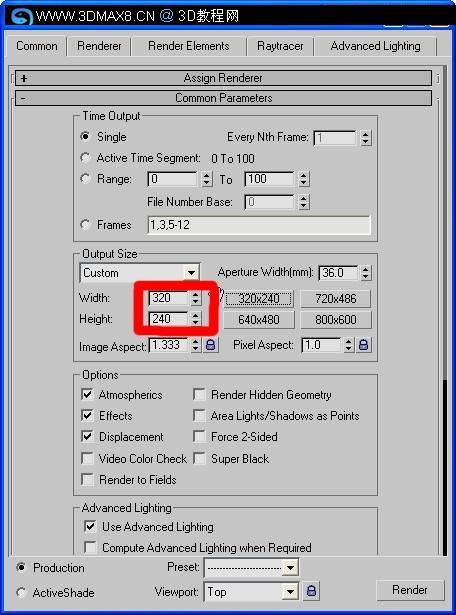Select the Frames radio button
This screenshot has width=456, height=615.
(85, 225)
